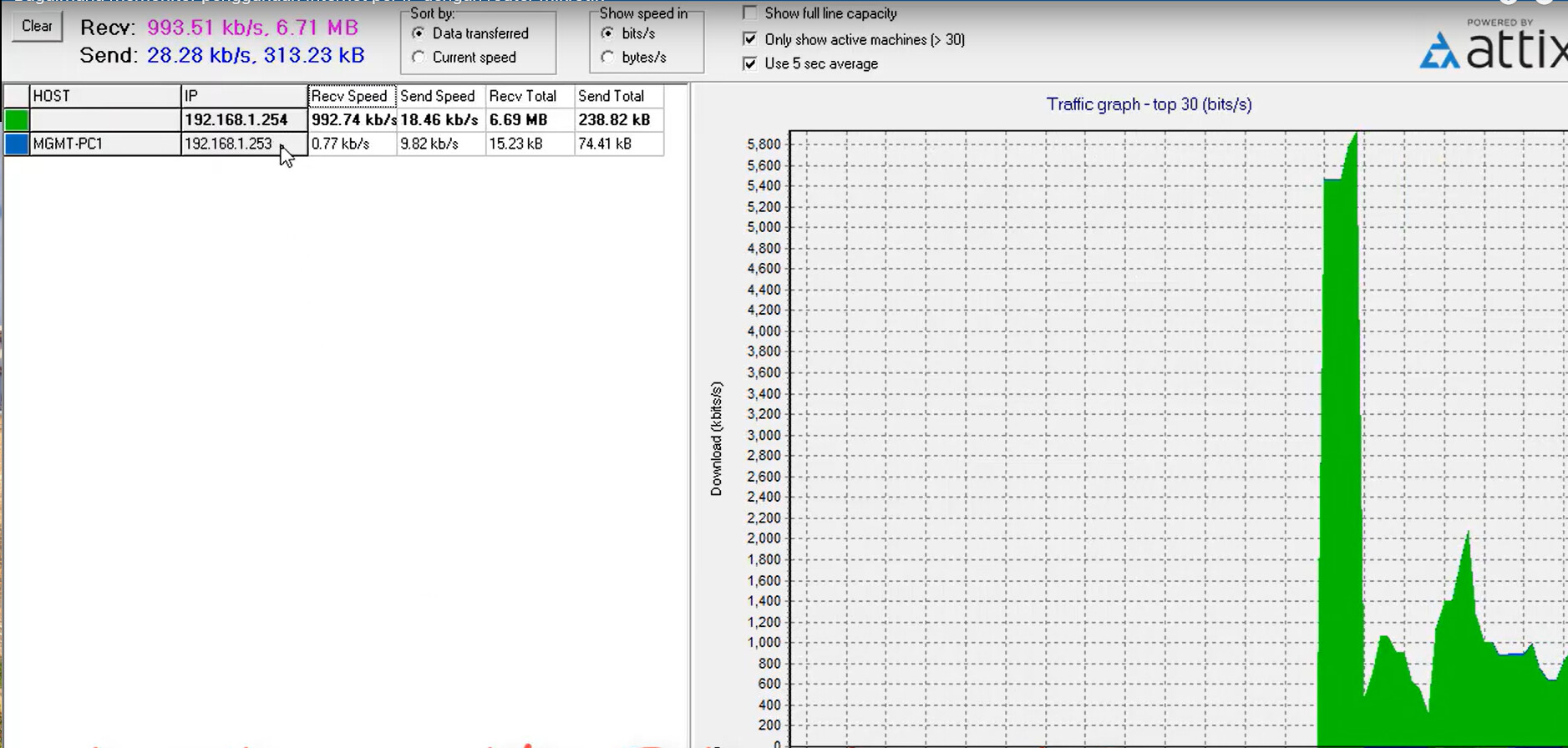Click the HOST column header
Image resolution: width=1568 pixels, height=748 pixels.
(105, 96)
